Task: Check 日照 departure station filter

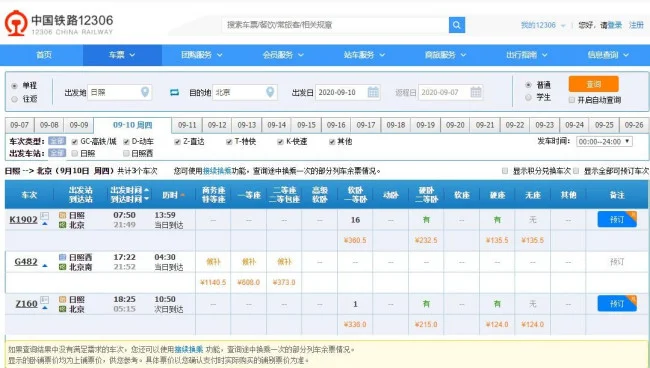Action: click(75, 153)
